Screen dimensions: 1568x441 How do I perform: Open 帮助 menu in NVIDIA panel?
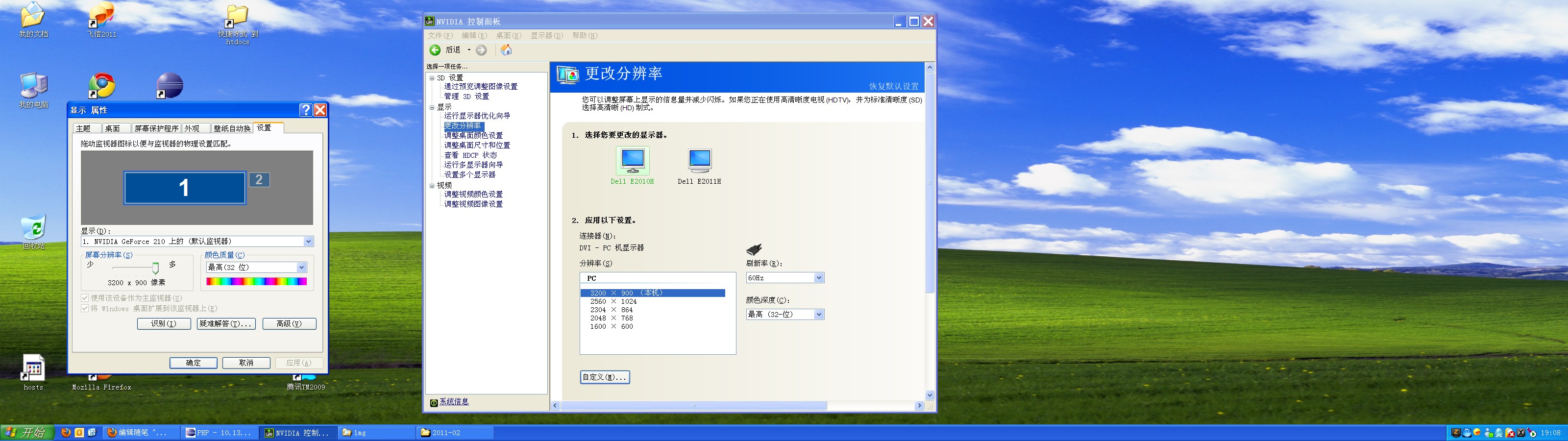coord(585,35)
